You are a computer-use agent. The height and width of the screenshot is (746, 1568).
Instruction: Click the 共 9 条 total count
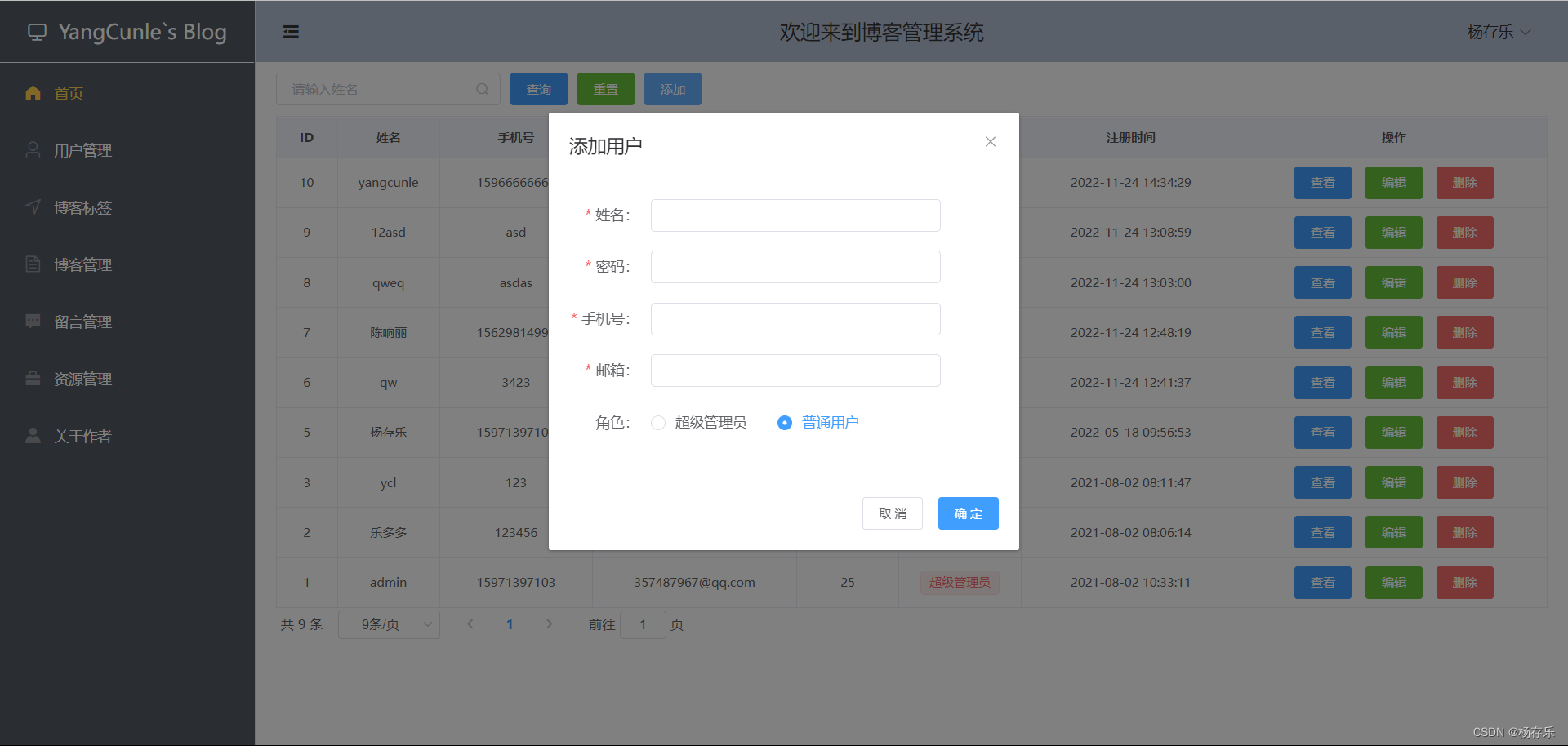coord(301,624)
